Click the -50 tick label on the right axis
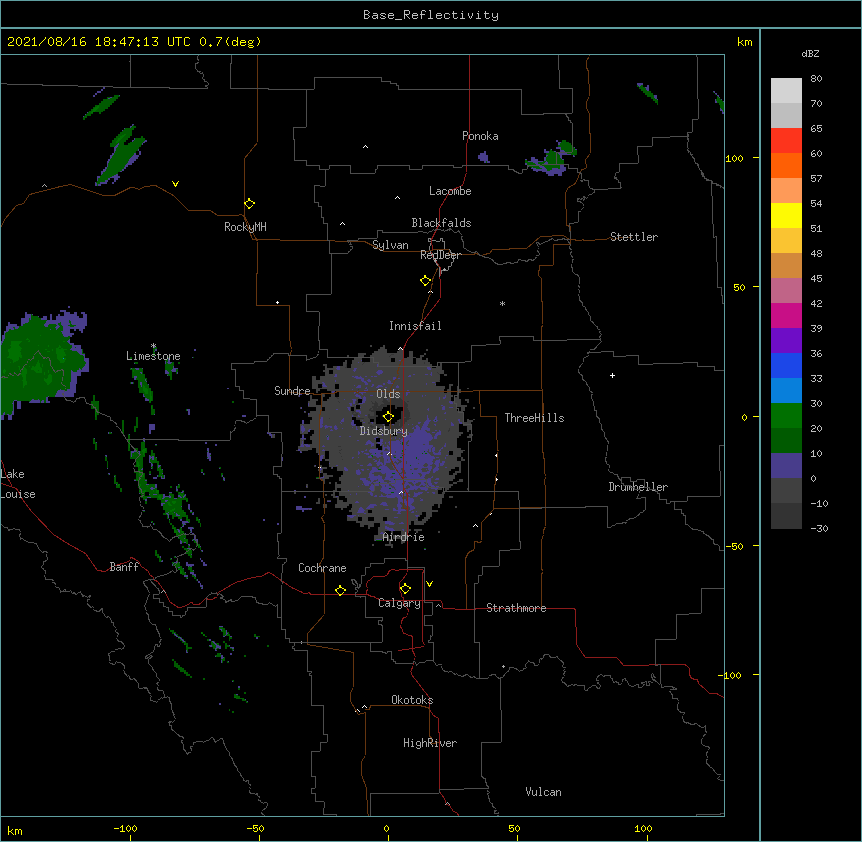 tap(734, 546)
